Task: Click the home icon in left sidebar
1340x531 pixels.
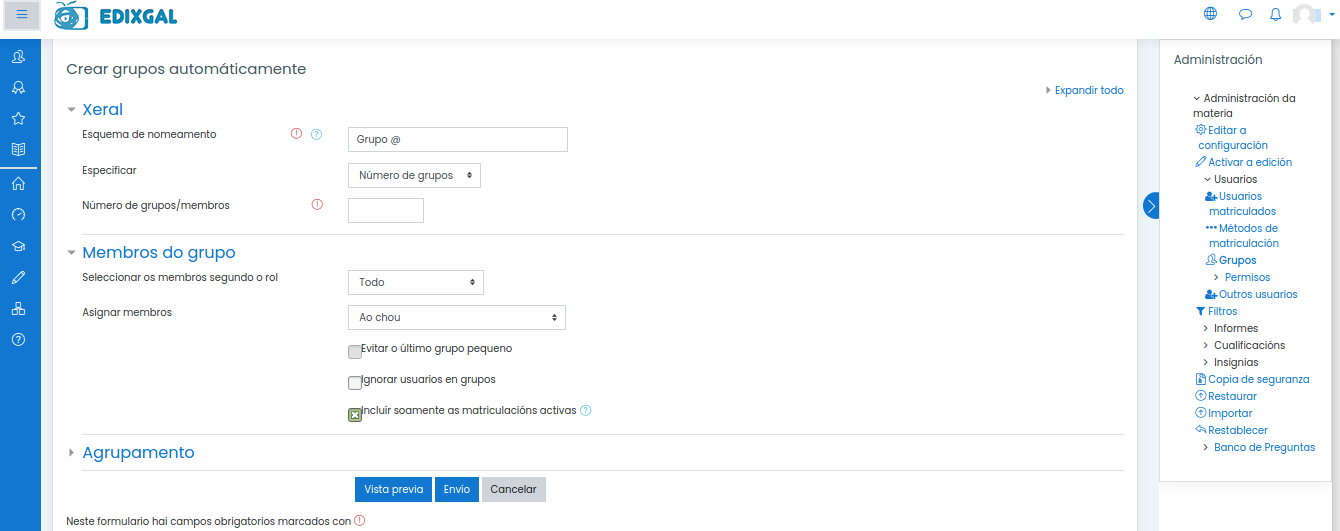Action: [x=18, y=184]
